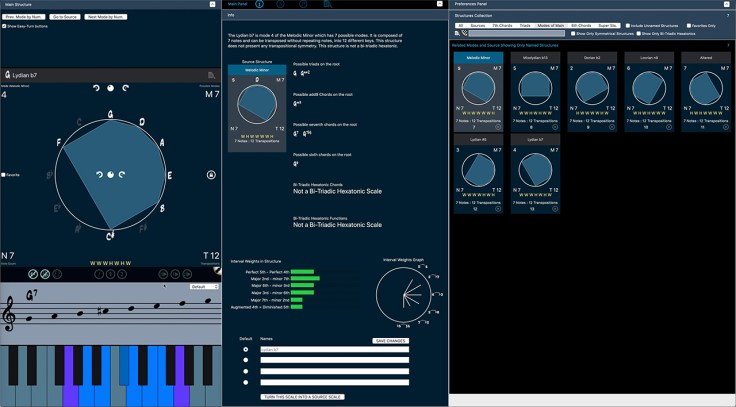Collapse the Preferences Panel with its arrow
736x407 pixels.
[x=728, y=3]
